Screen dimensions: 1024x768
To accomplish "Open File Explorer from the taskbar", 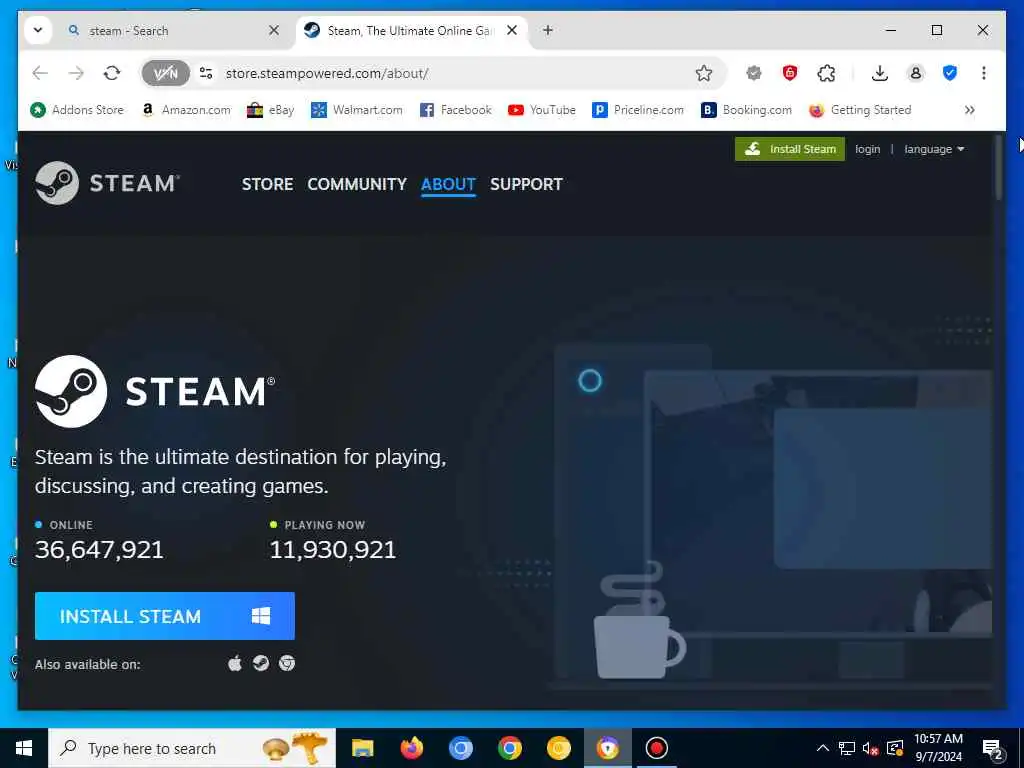I will pyautogui.click(x=362, y=748).
